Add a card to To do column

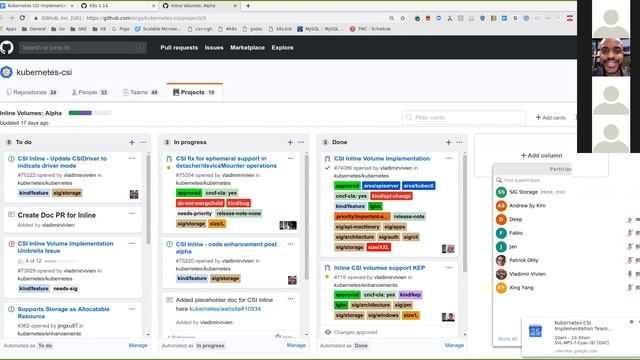[132, 142]
